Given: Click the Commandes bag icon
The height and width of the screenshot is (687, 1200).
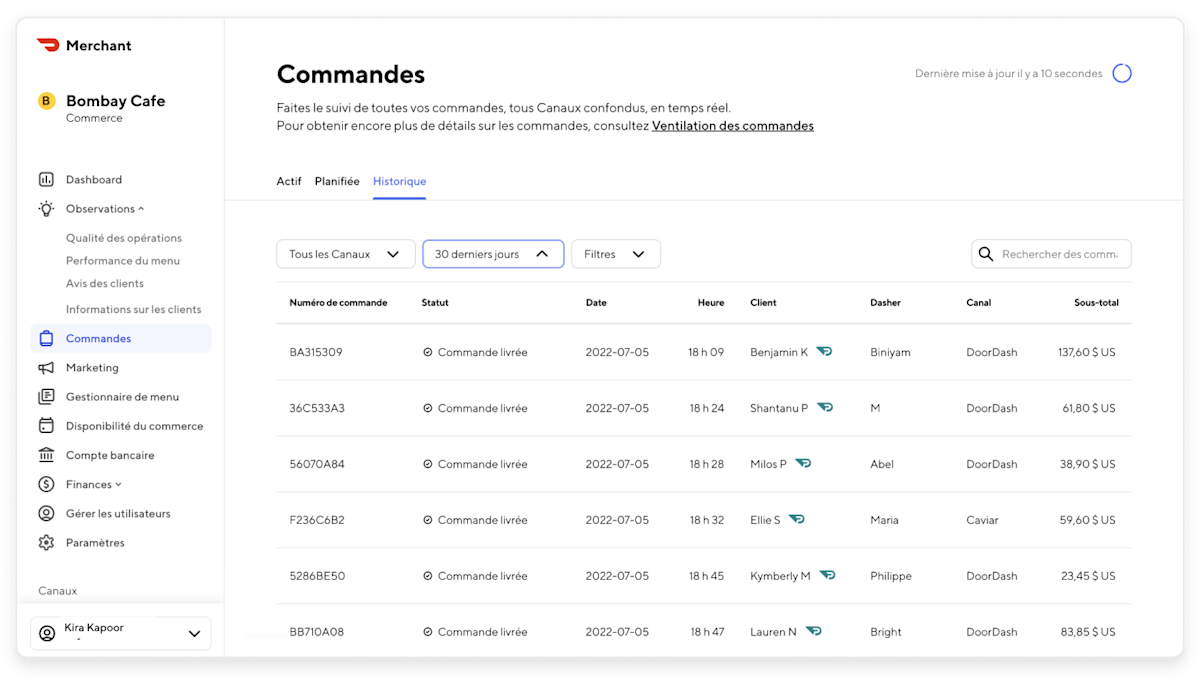Looking at the screenshot, I should click(x=46, y=338).
